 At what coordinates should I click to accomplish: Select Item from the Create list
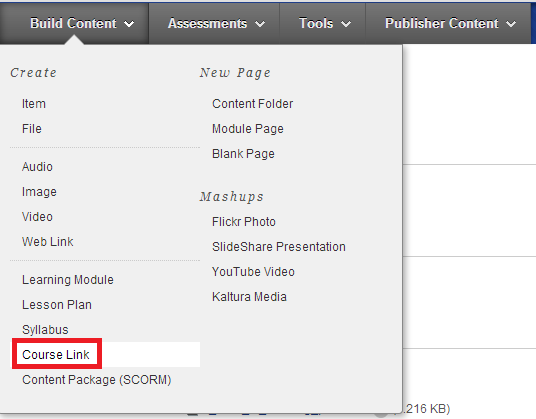34,104
